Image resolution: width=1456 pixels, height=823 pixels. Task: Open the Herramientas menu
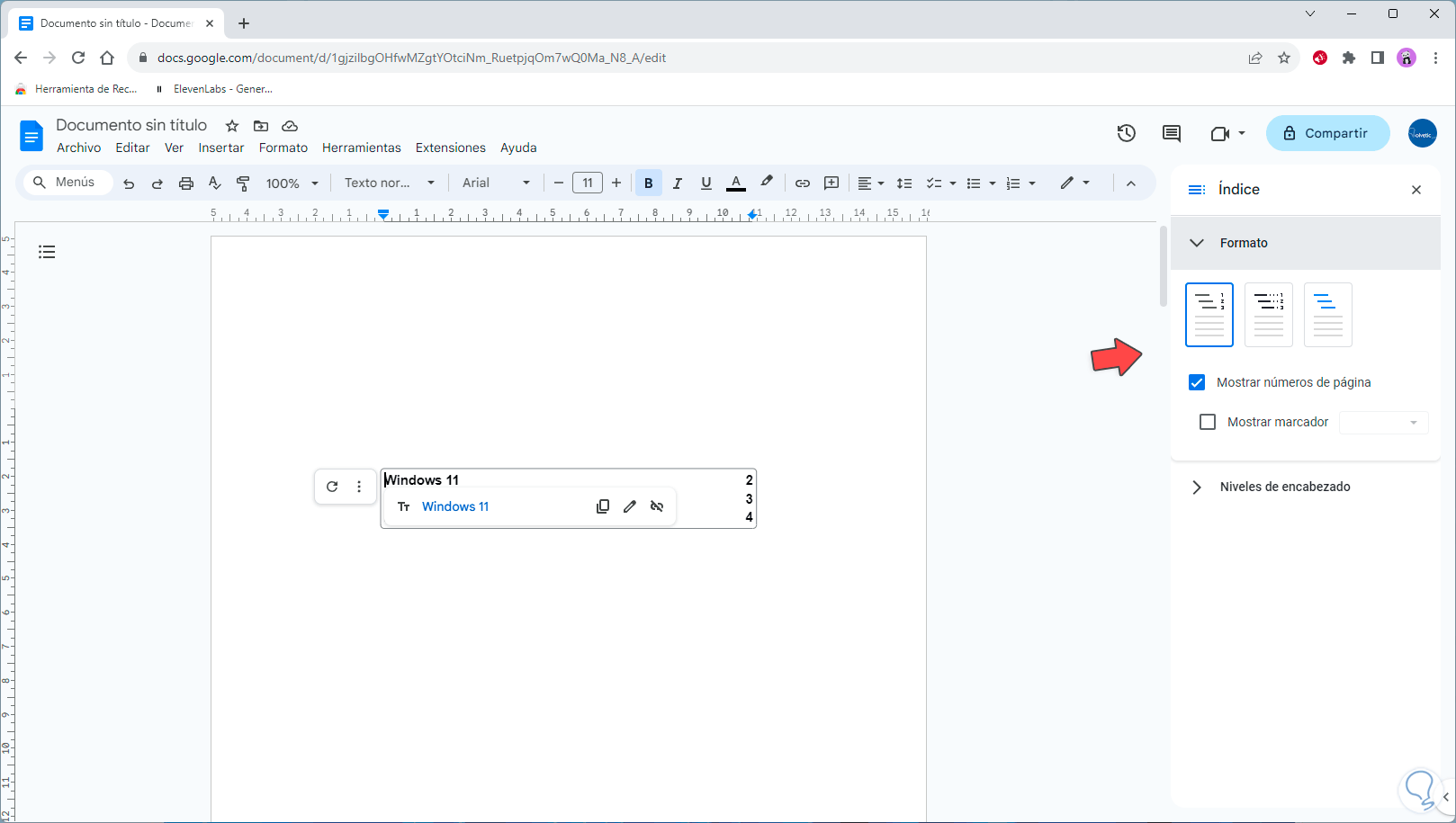coord(362,148)
